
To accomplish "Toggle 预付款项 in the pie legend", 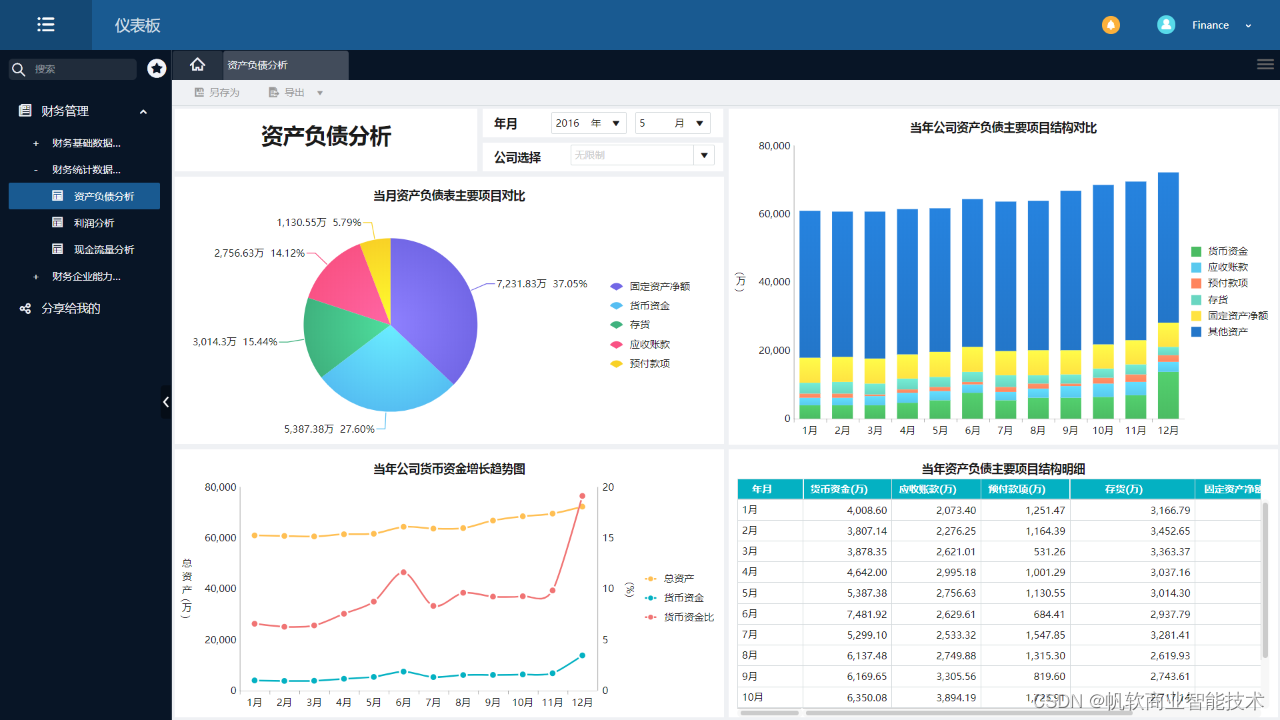I will pos(639,363).
